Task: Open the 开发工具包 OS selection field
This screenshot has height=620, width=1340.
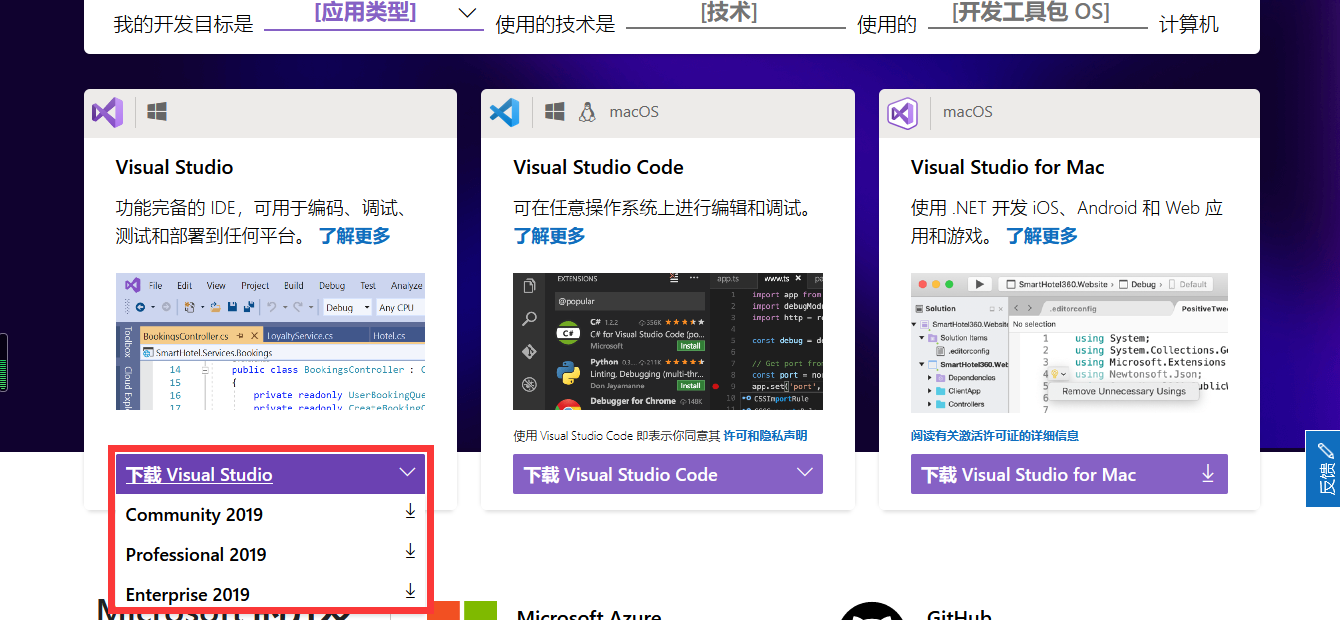Action: (x=1037, y=14)
